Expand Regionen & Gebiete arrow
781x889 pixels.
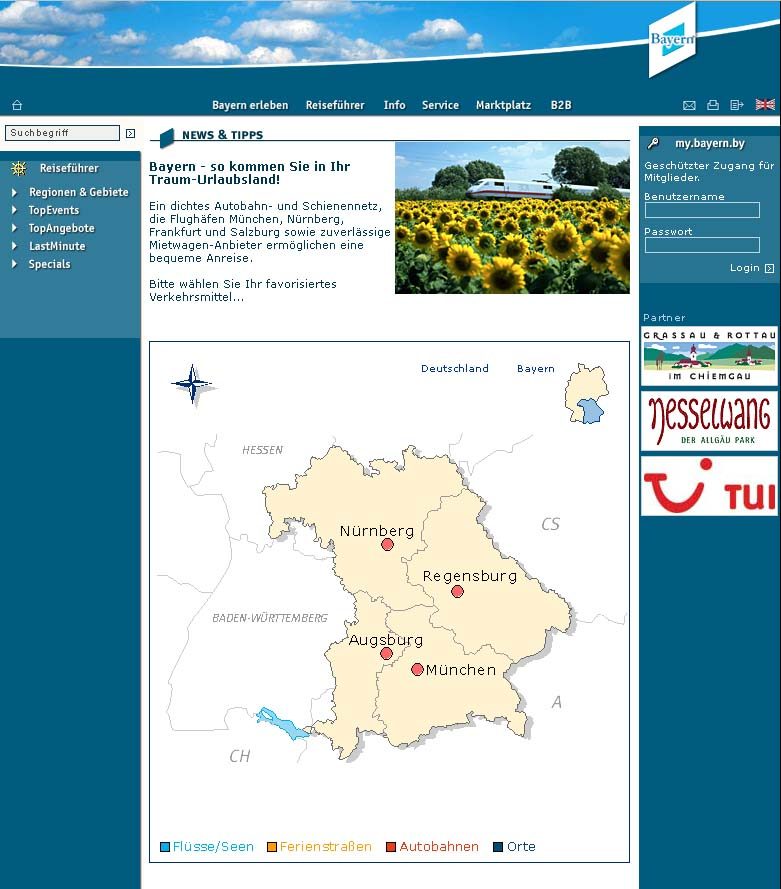(15, 193)
